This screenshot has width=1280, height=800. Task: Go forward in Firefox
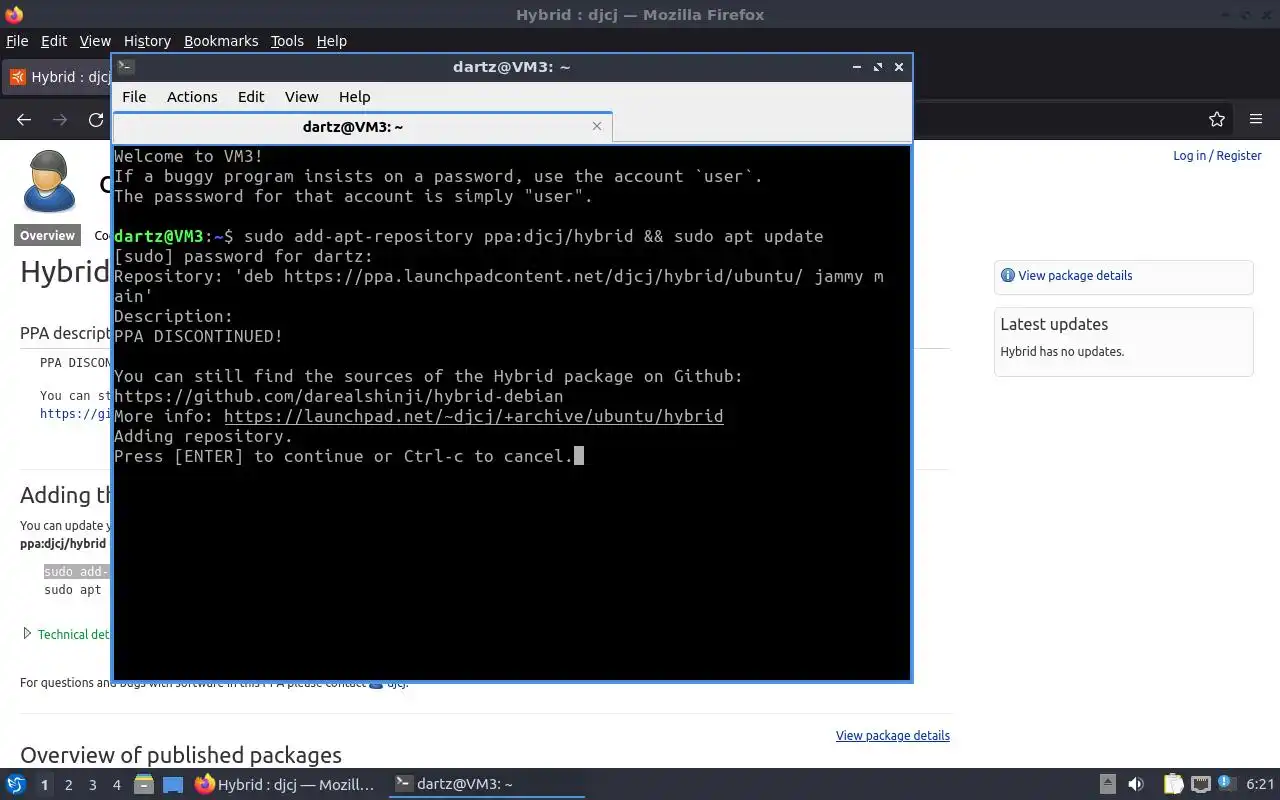60,120
